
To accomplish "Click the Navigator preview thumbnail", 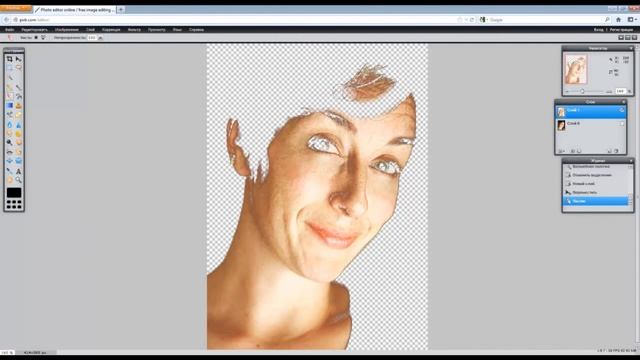I will pyautogui.click(x=576, y=70).
